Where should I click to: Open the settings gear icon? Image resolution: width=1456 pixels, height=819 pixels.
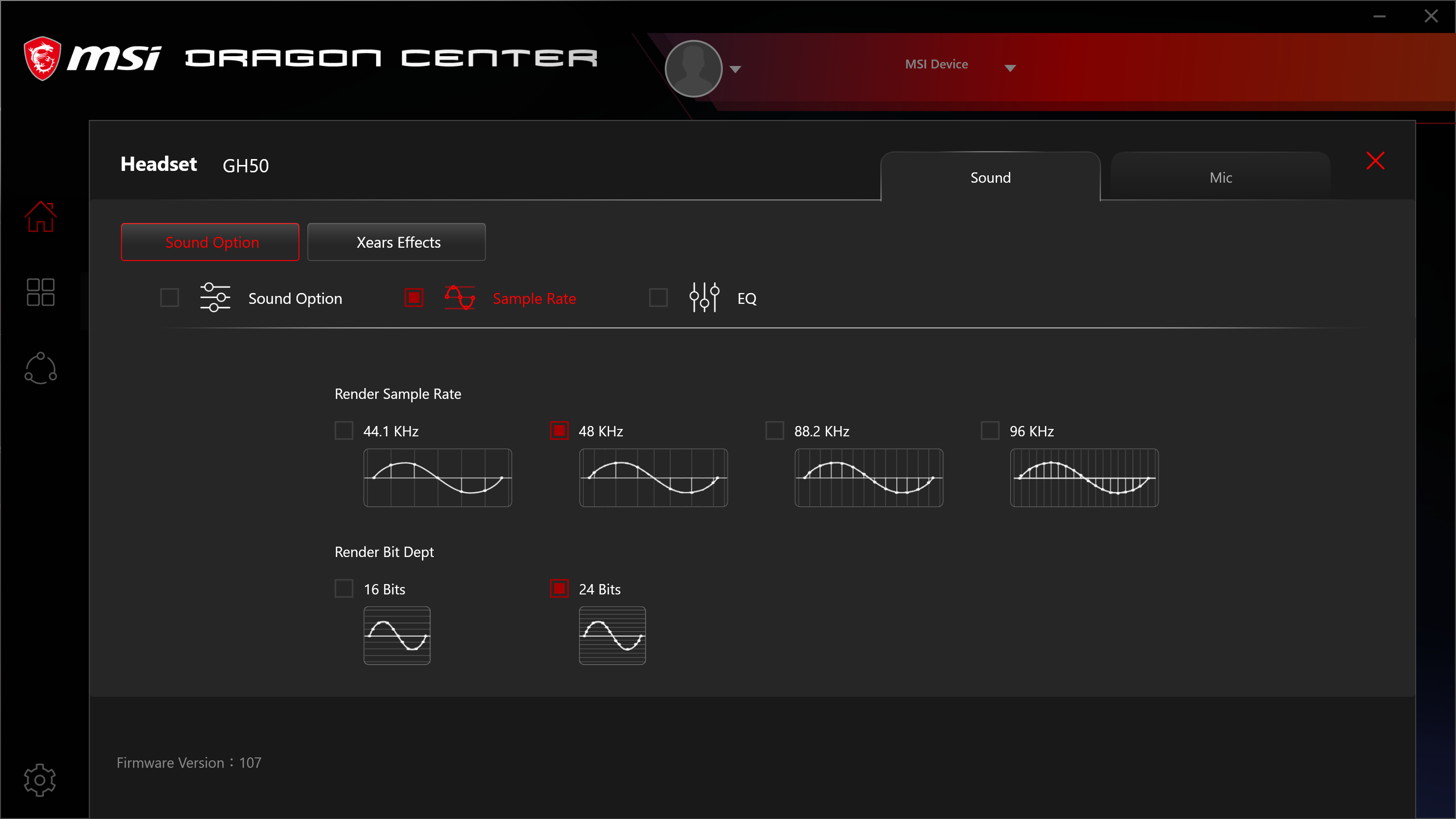39,780
